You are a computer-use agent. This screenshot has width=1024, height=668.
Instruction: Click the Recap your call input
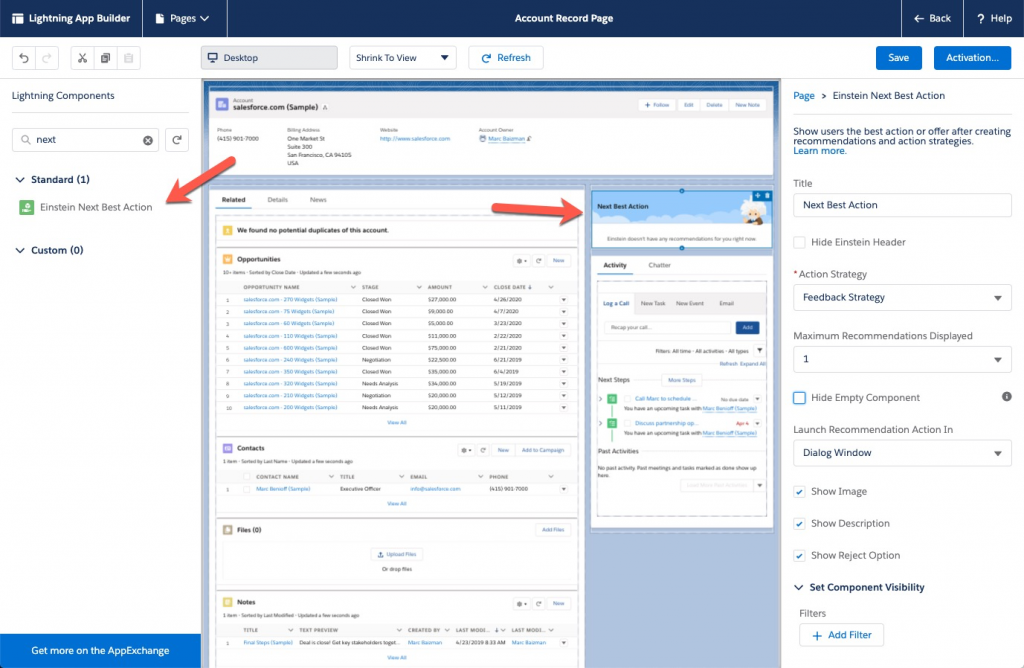[667, 328]
